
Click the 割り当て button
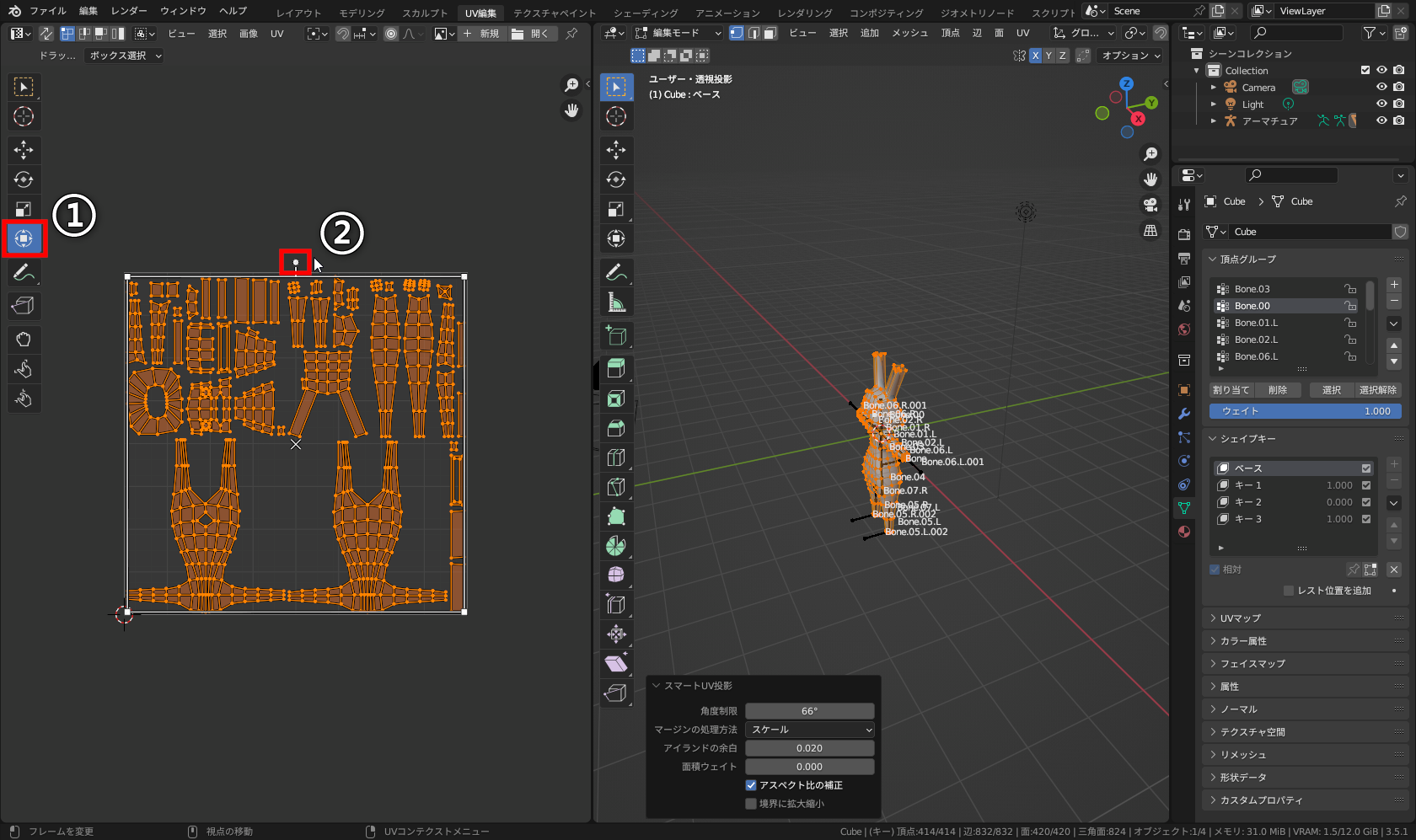point(1231,390)
